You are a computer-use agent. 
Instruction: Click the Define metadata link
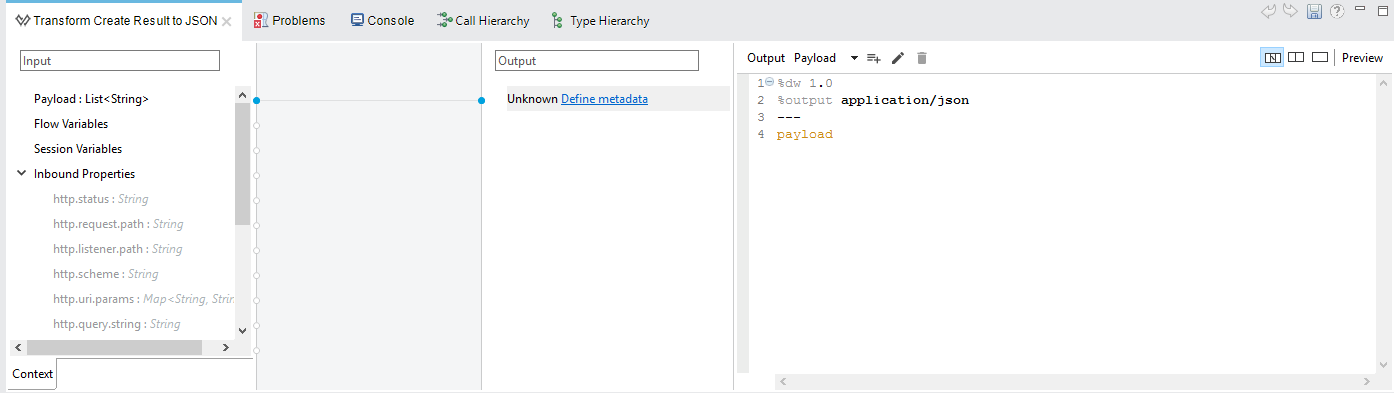(604, 99)
